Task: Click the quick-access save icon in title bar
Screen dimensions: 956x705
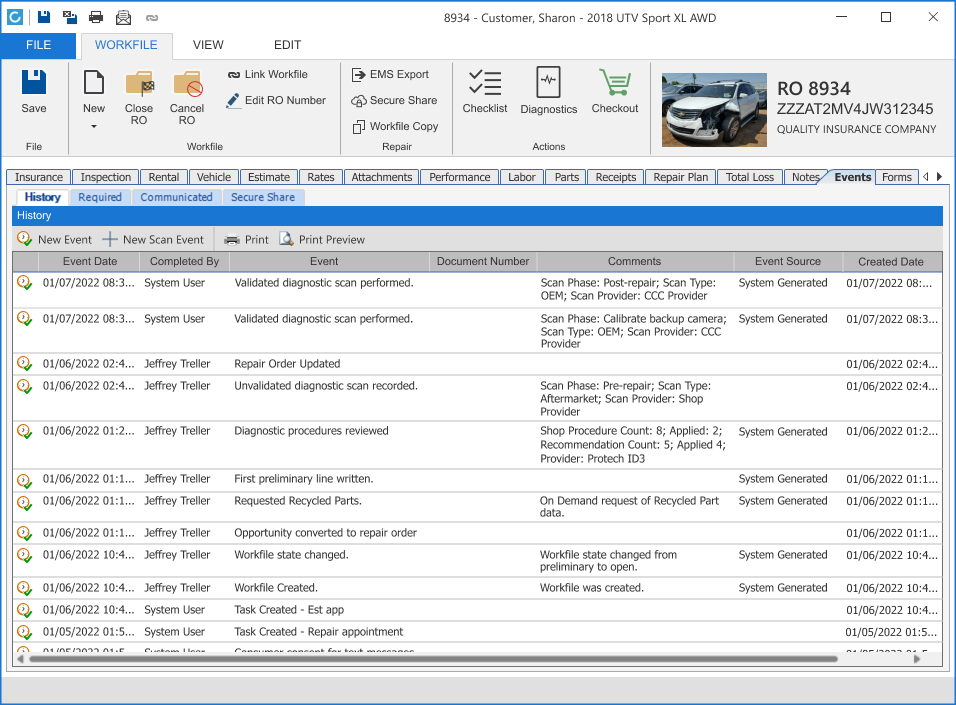Action: 44,17
